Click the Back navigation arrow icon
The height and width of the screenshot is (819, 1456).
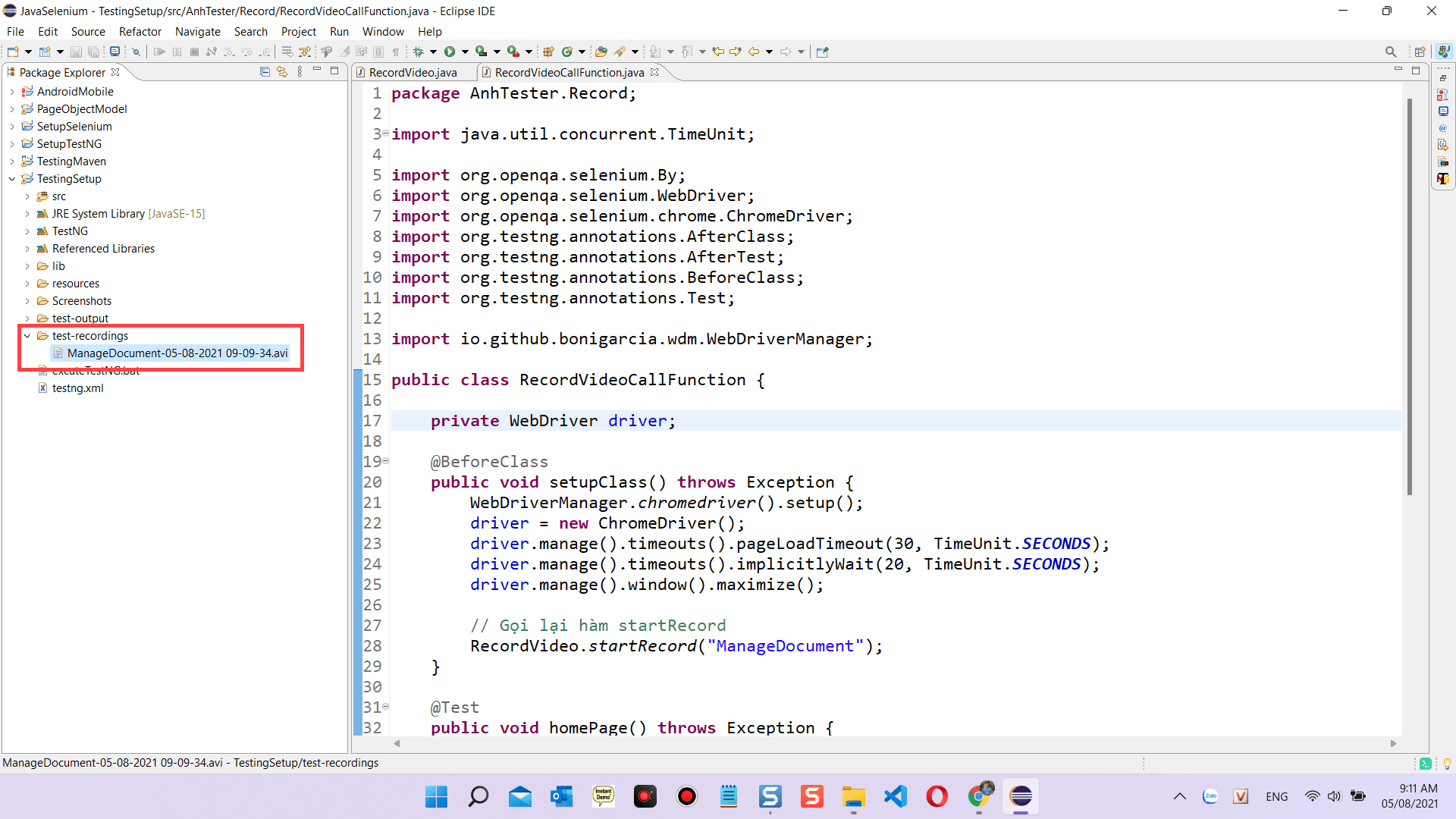click(x=754, y=52)
